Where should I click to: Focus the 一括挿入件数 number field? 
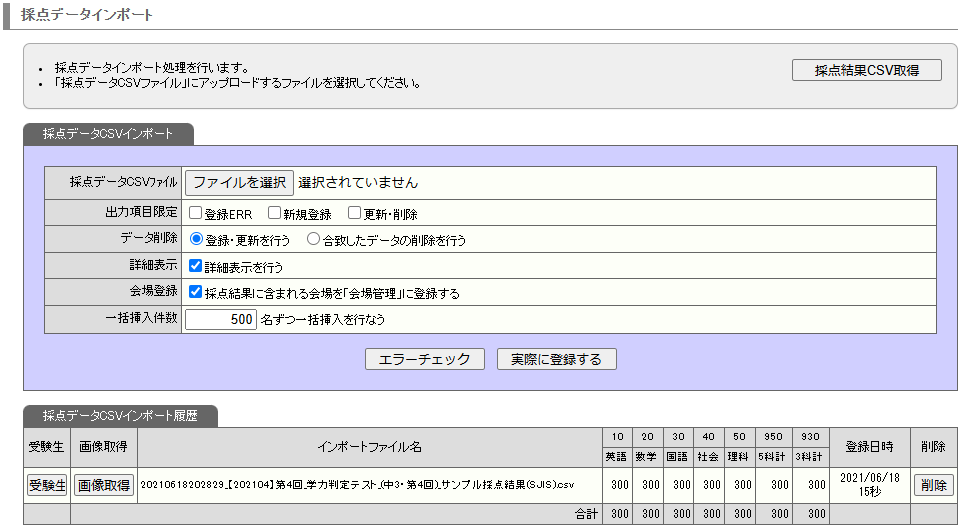click(x=221, y=320)
